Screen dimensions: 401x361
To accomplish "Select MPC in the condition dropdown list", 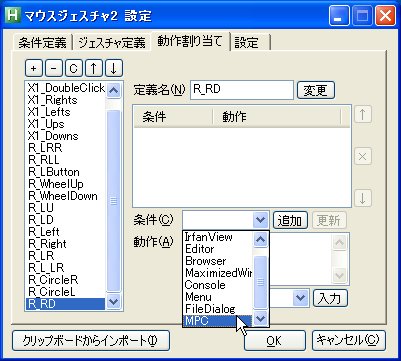I will (218, 321).
